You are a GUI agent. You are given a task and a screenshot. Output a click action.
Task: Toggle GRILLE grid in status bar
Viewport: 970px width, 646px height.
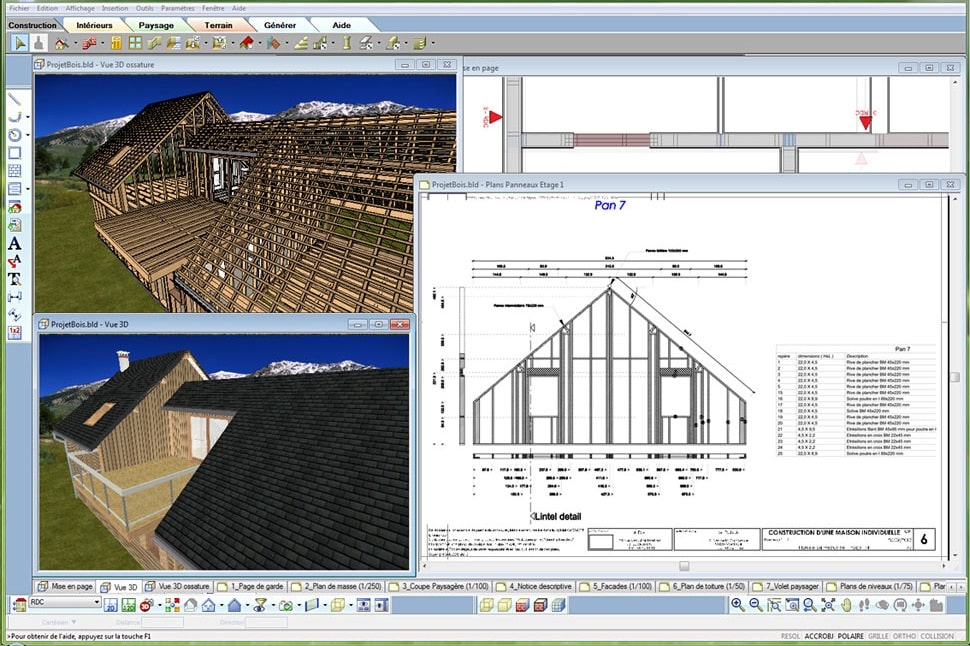point(878,636)
